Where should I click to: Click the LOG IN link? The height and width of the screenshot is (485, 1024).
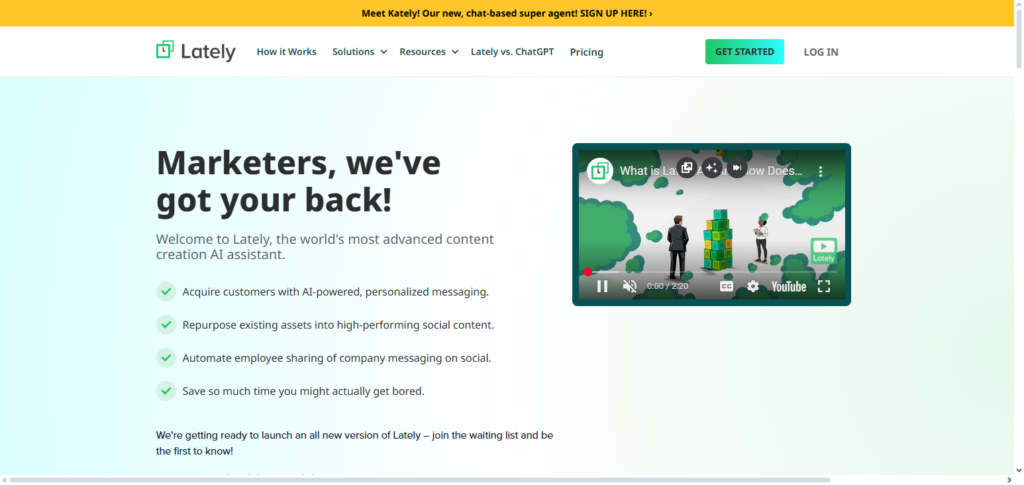click(x=821, y=52)
